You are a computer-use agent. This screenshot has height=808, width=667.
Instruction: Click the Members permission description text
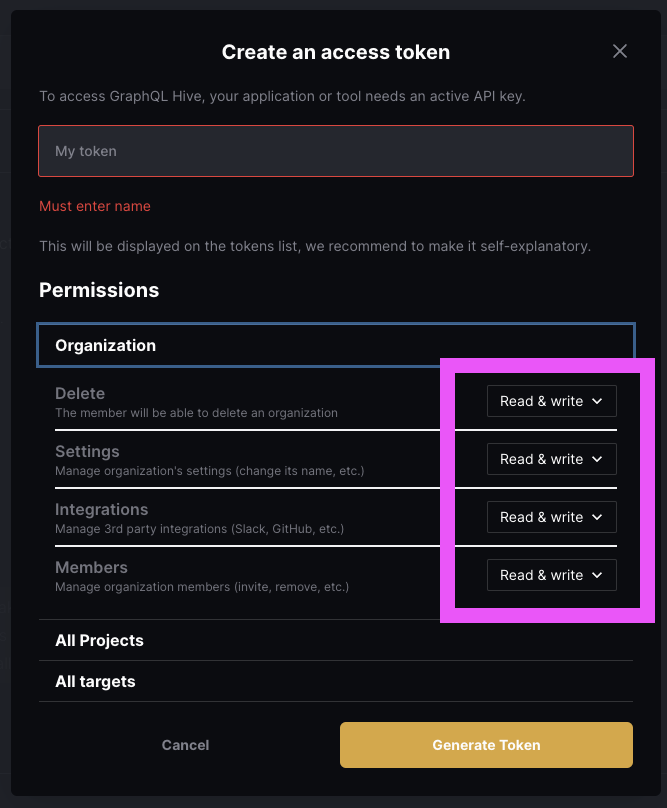[203, 587]
